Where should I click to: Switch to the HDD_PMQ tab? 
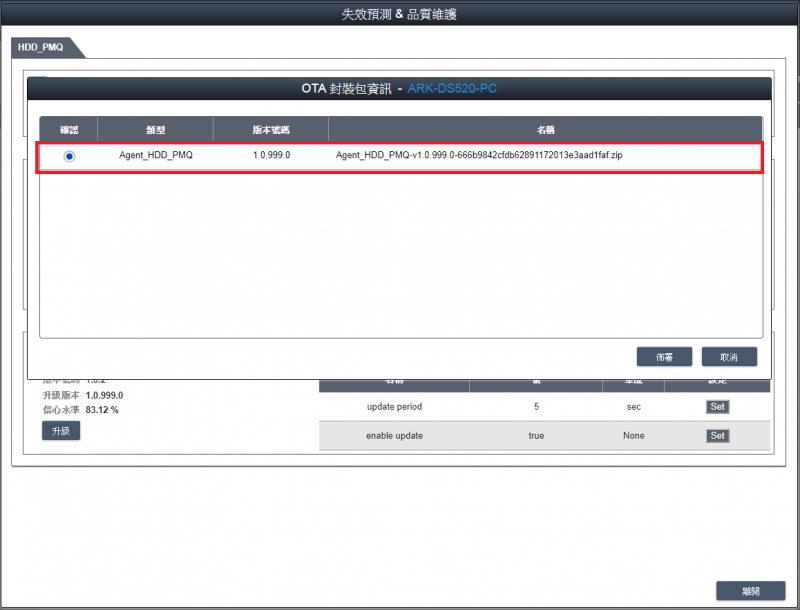41,48
